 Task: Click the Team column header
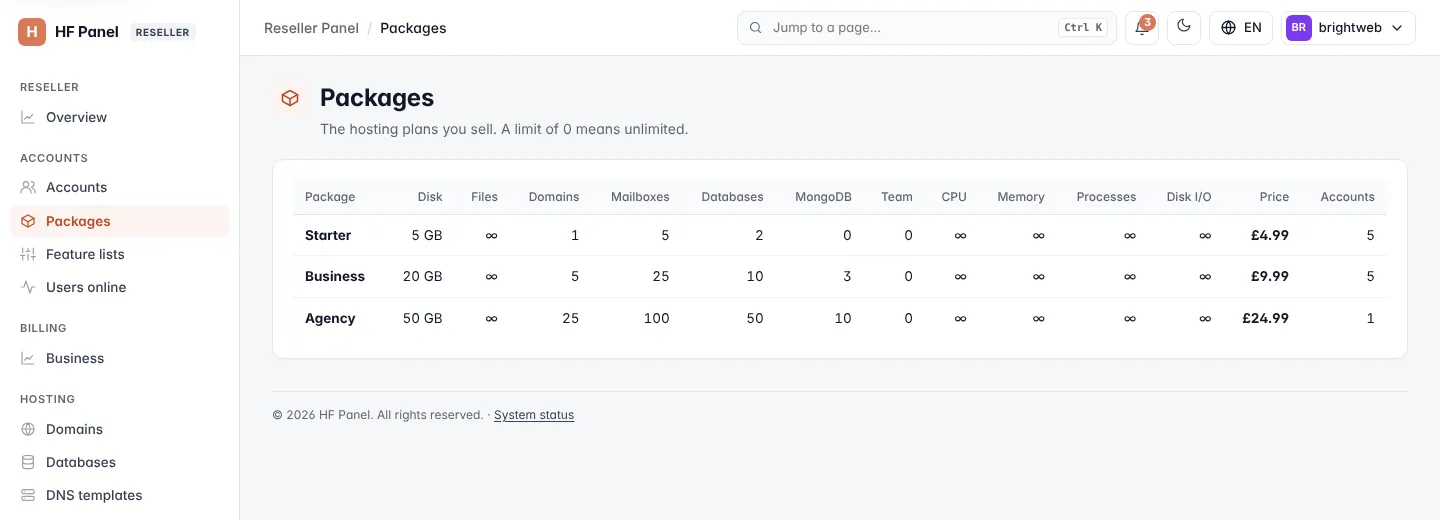point(897,197)
